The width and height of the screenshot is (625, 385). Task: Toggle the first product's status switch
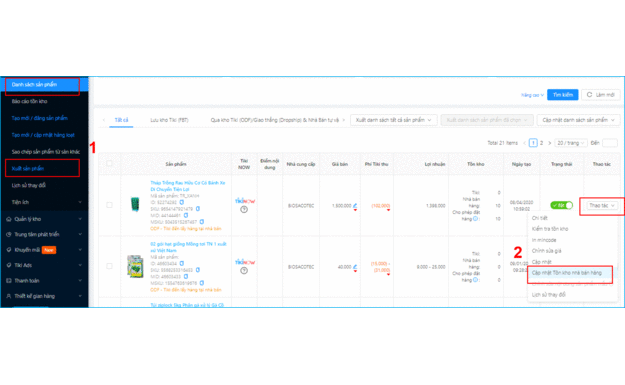click(x=561, y=205)
